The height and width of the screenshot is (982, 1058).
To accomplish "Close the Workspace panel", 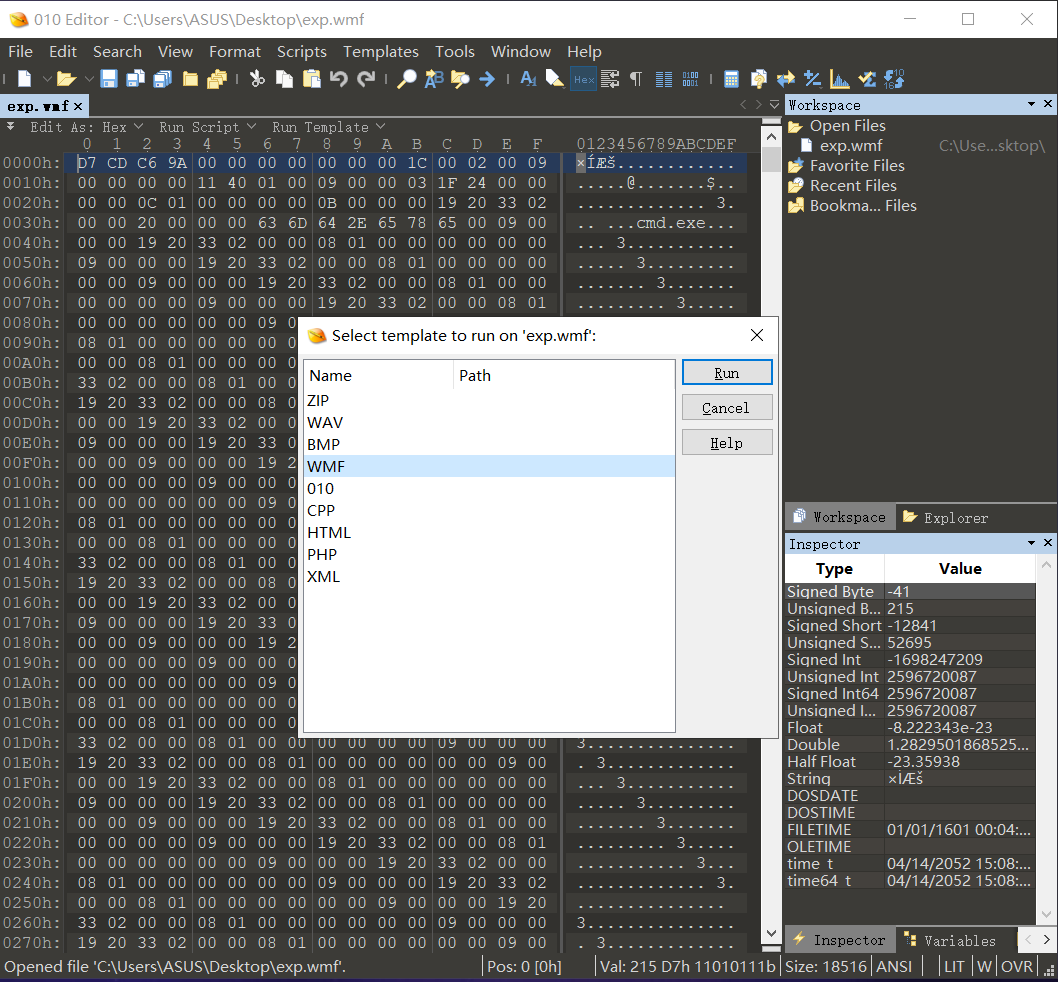I will coord(1048,104).
